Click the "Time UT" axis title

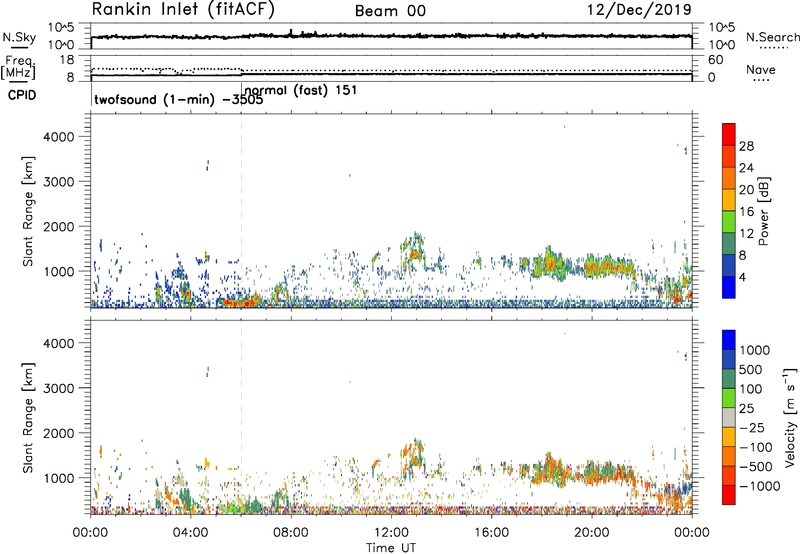pyautogui.click(x=391, y=548)
